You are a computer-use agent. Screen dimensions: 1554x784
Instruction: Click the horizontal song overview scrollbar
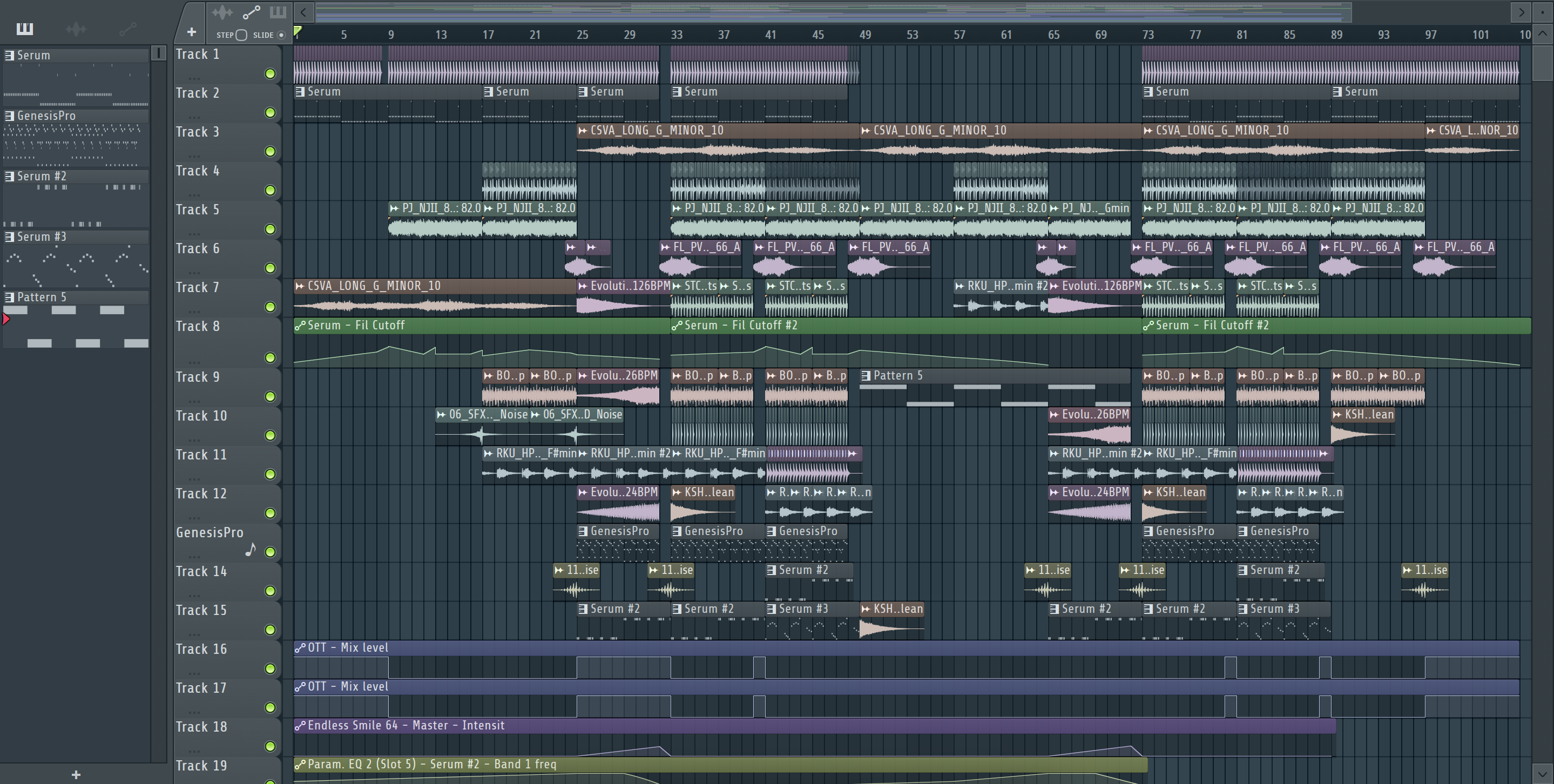tap(833, 11)
